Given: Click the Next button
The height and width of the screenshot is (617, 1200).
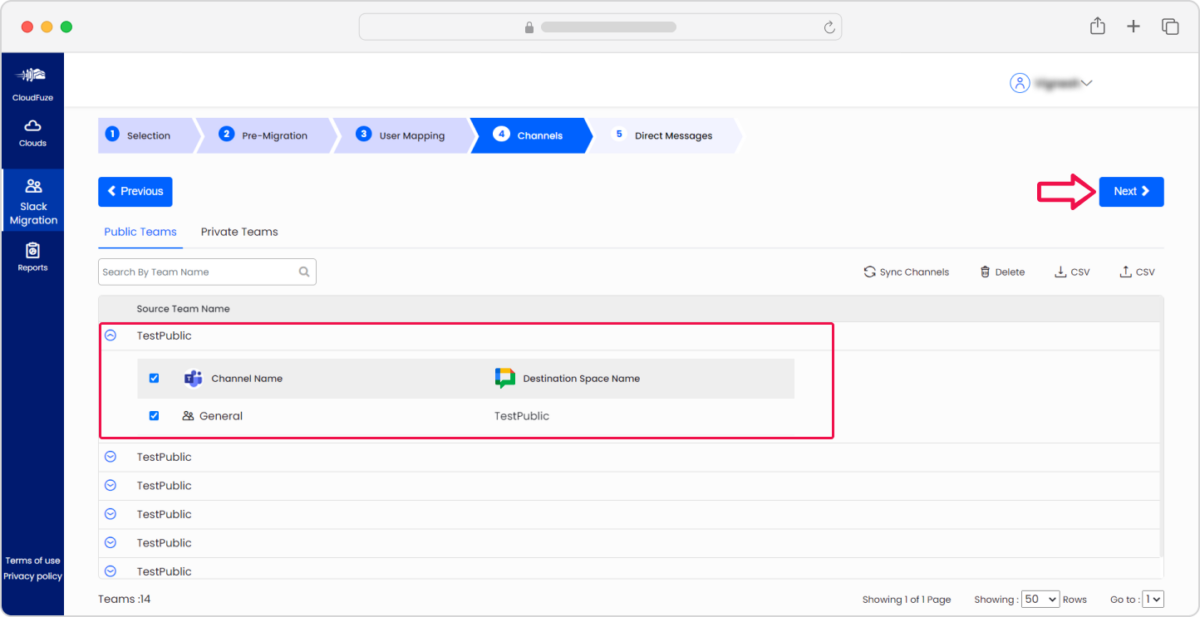Looking at the screenshot, I should (x=1131, y=191).
